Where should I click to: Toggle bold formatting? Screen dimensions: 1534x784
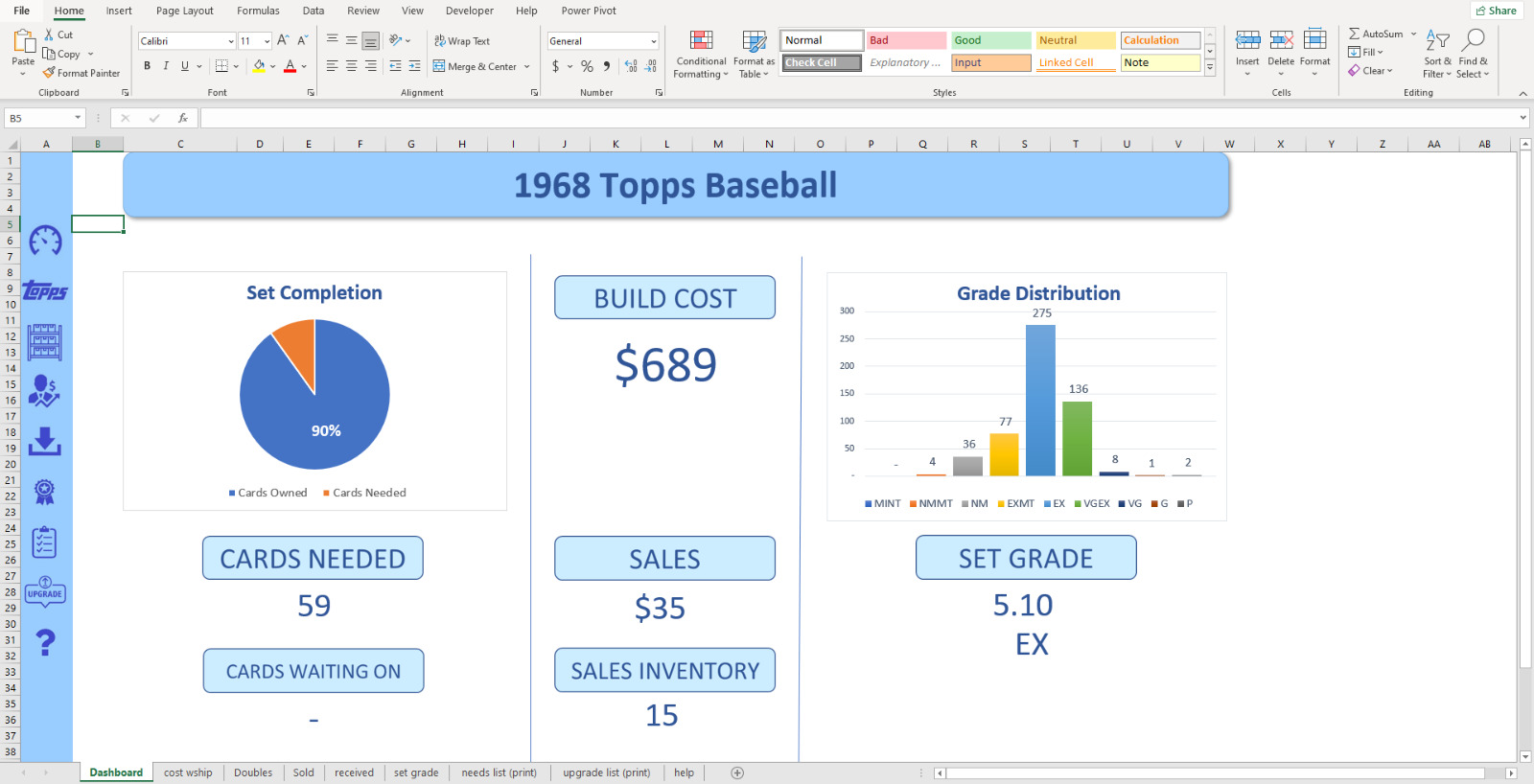(x=147, y=66)
